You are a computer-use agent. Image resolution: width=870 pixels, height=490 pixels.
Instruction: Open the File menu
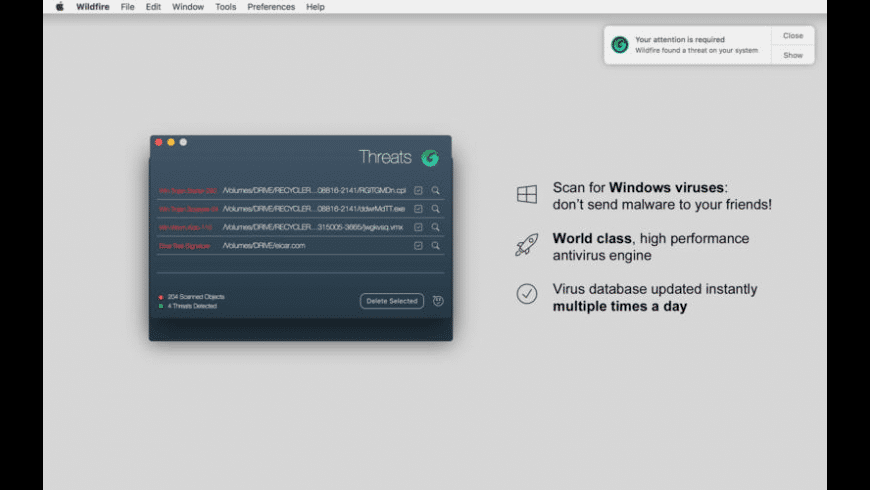pos(128,7)
